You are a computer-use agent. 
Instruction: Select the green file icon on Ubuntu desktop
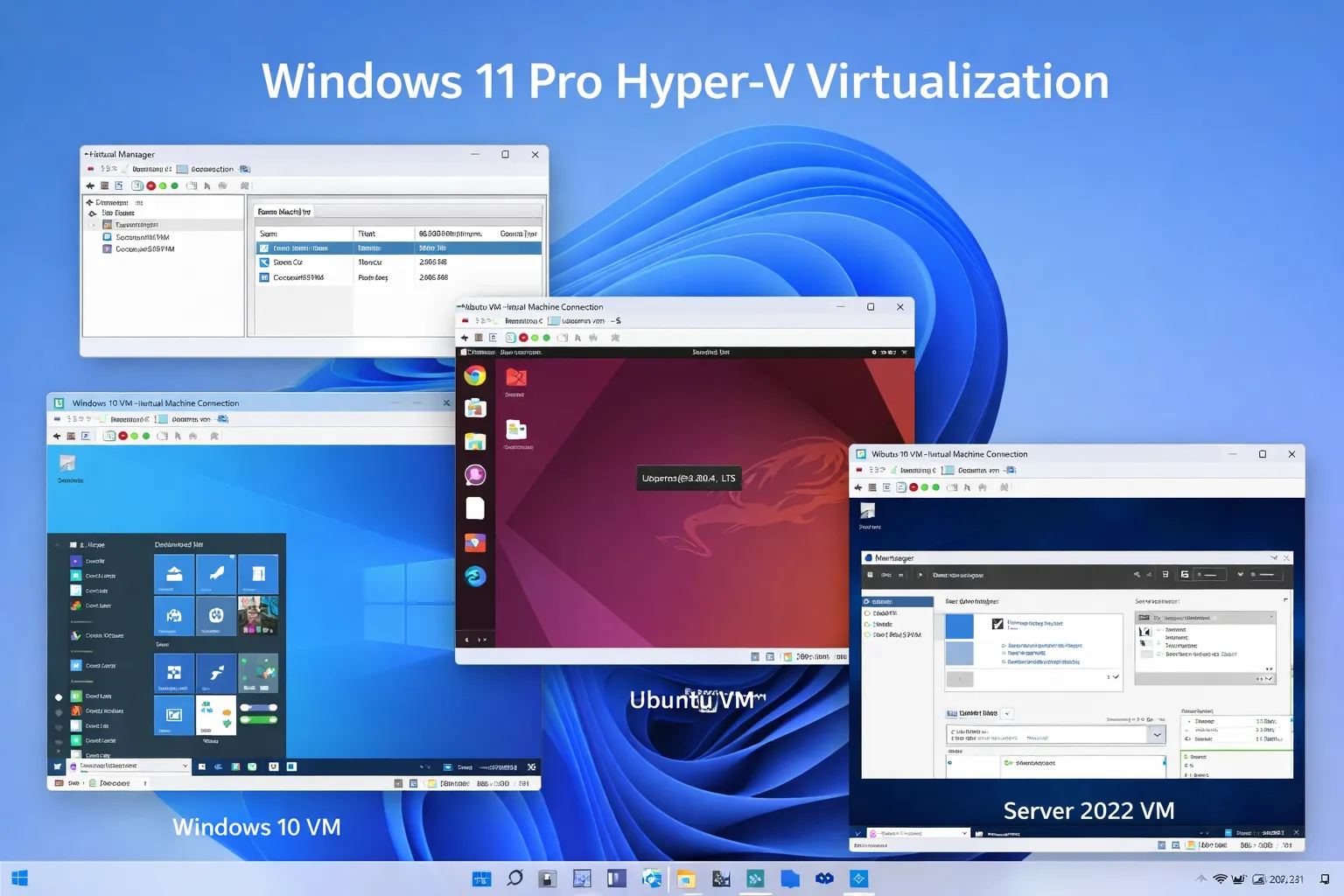pyautogui.click(x=516, y=430)
